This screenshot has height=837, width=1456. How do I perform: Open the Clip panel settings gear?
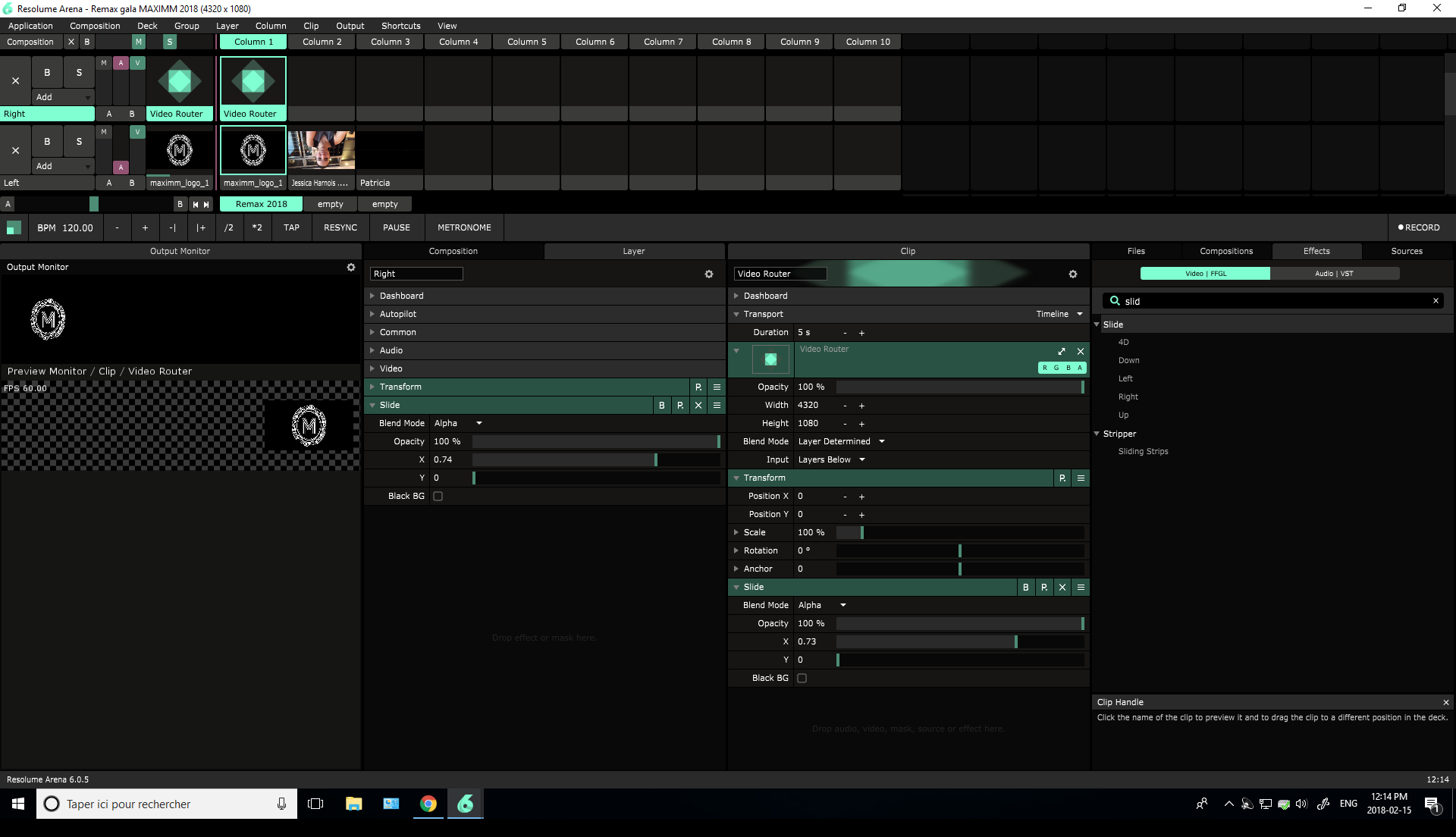coord(1073,274)
